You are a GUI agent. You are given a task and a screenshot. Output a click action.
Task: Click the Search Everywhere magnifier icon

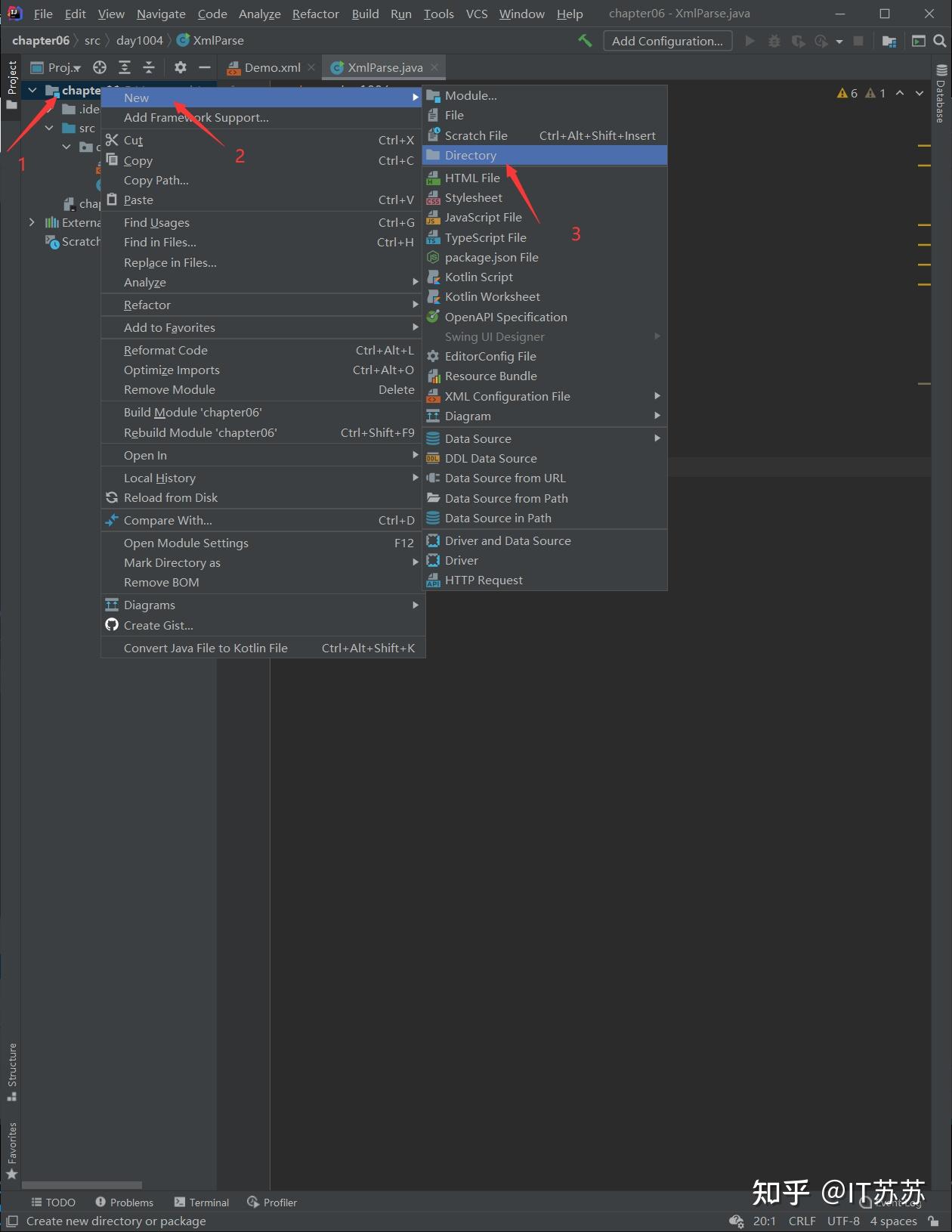pyautogui.click(x=940, y=41)
